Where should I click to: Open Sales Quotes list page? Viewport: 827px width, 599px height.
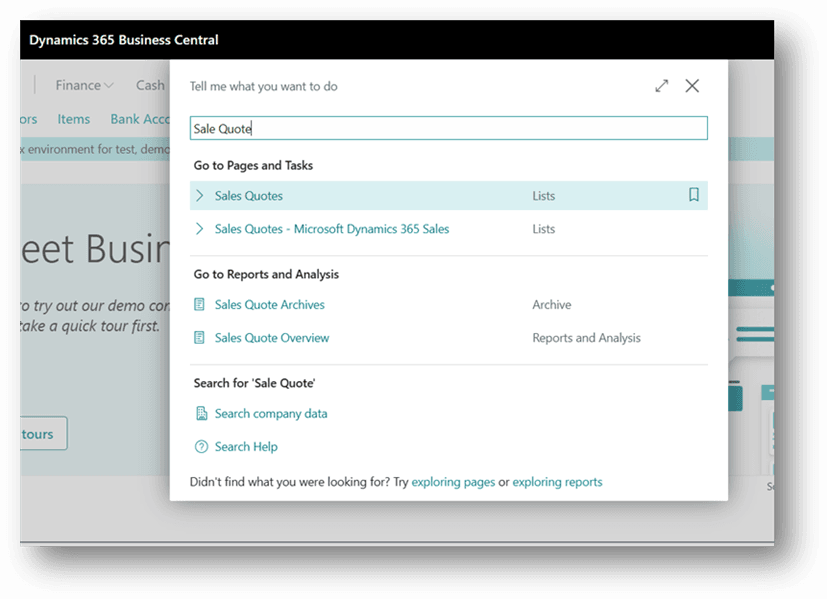pyautogui.click(x=249, y=196)
